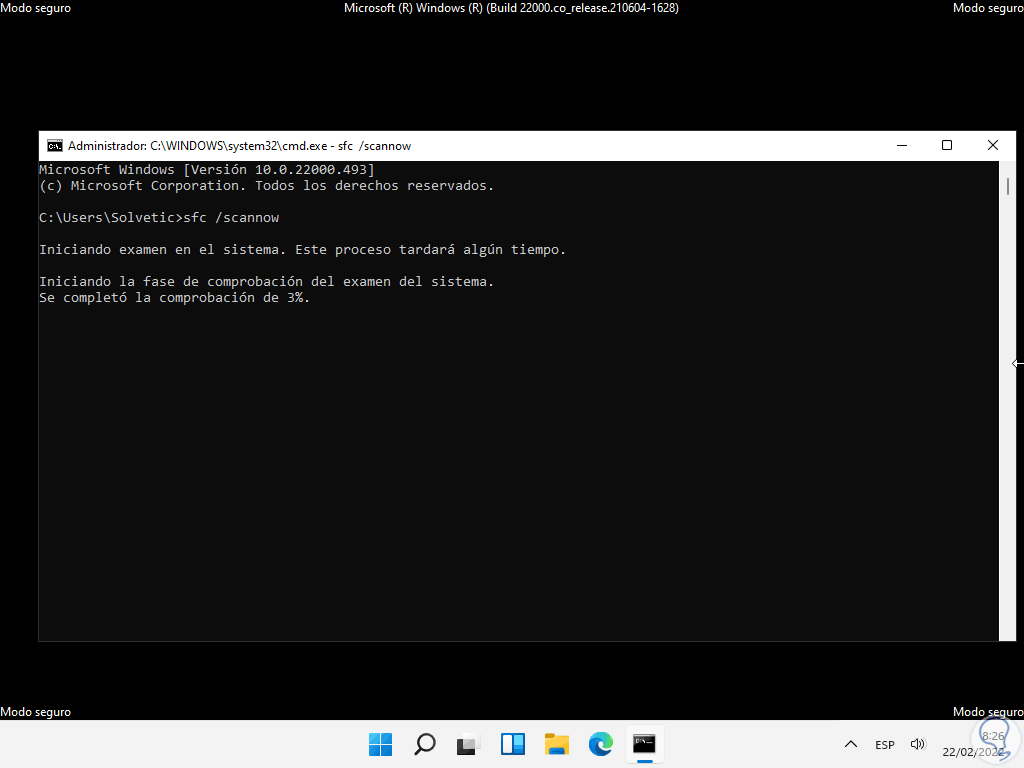This screenshot has height=768, width=1024.
Task: Select Command Prompt taskbar icon
Action: (645, 743)
